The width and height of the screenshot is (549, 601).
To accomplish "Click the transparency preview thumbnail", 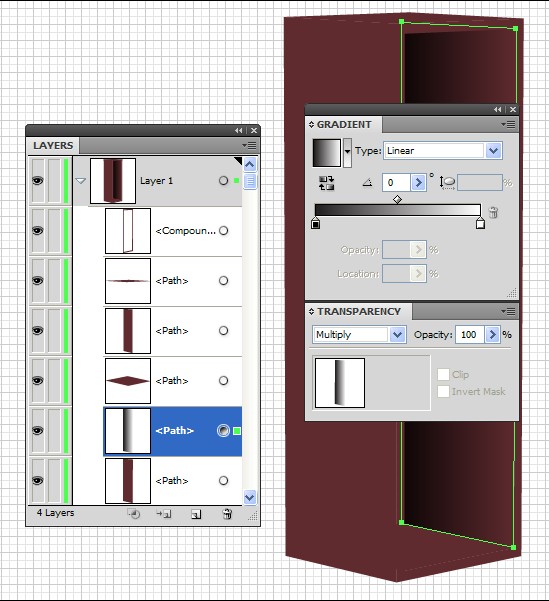I will pos(340,383).
